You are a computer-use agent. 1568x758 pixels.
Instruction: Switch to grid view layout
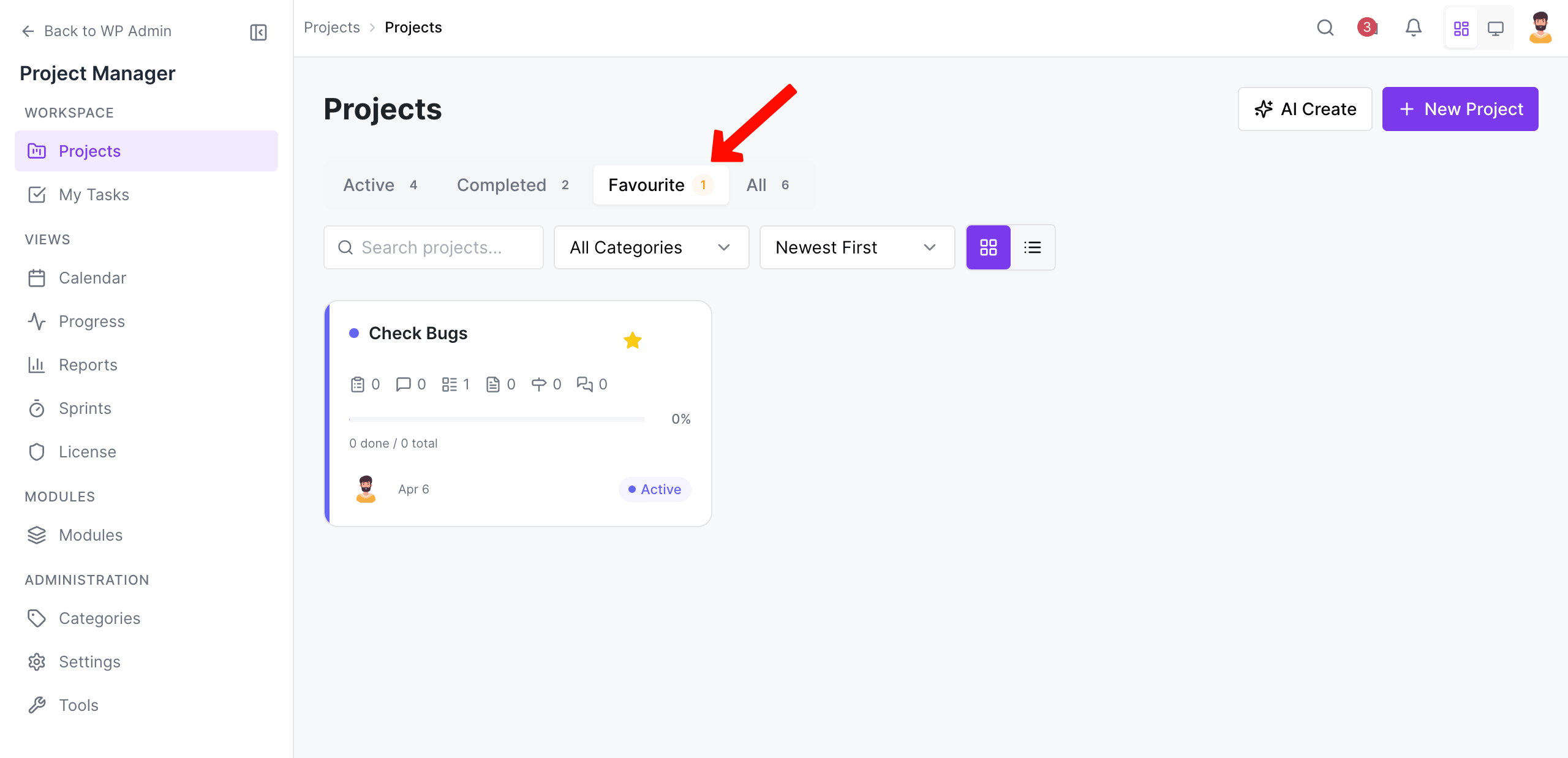click(988, 247)
